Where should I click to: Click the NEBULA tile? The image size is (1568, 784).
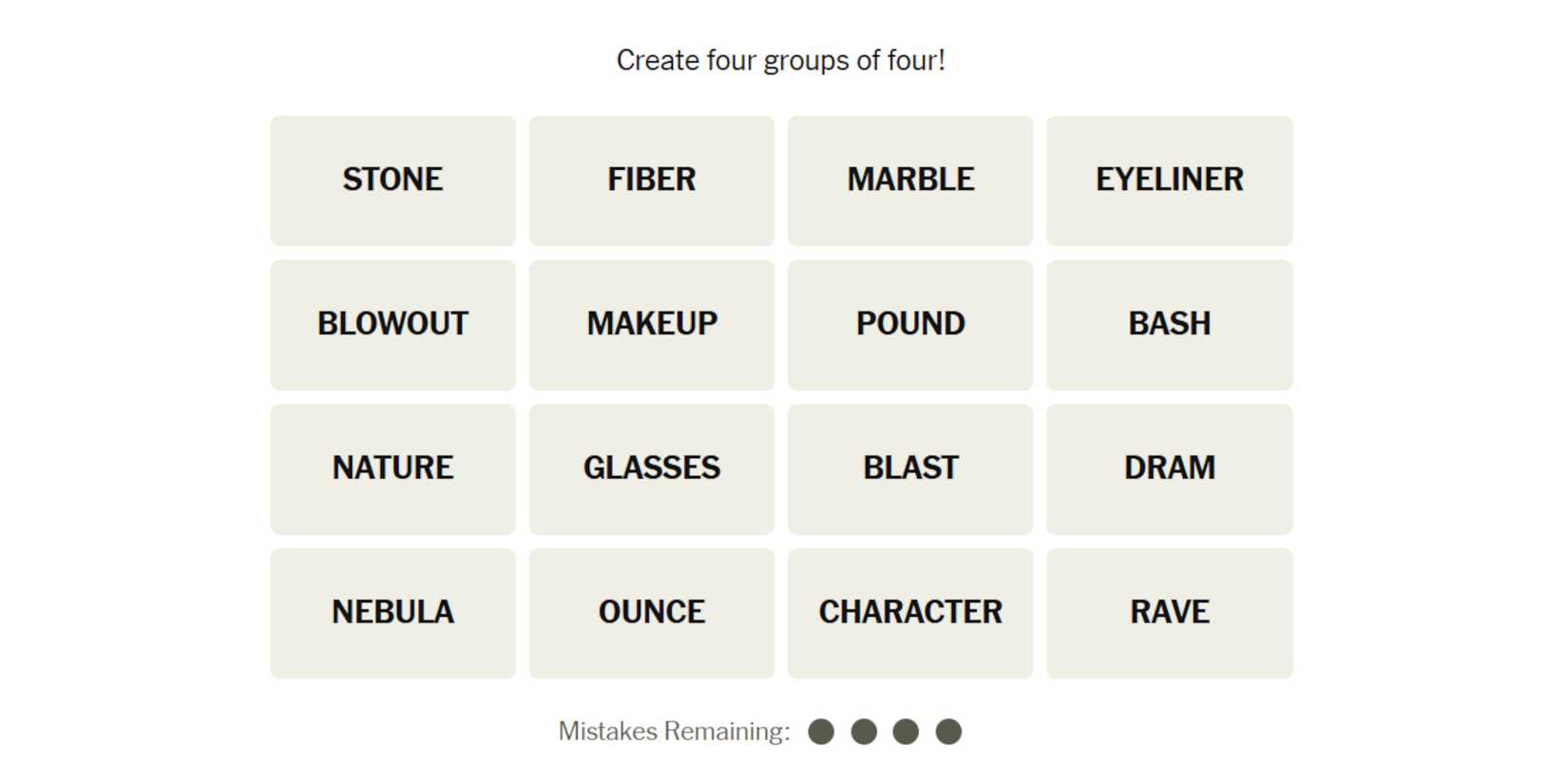pos(392,613)
